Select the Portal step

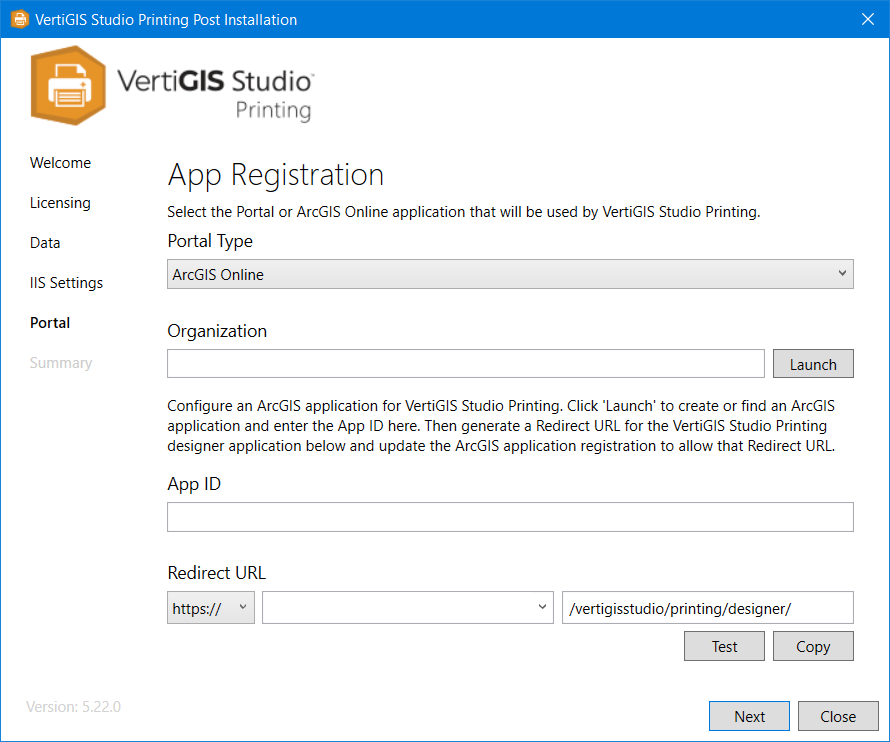50,322
